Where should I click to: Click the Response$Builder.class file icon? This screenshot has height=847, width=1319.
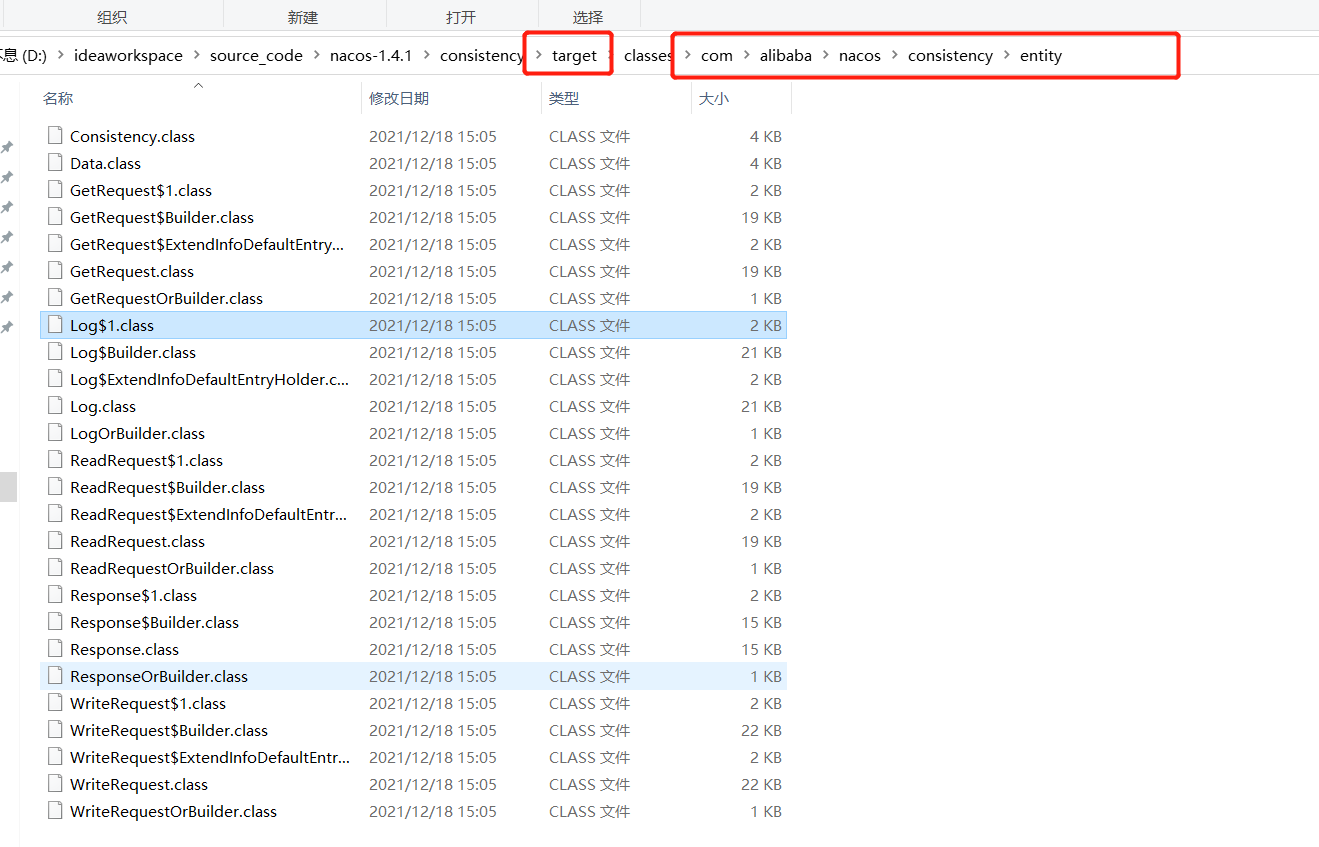pos(55,622)
